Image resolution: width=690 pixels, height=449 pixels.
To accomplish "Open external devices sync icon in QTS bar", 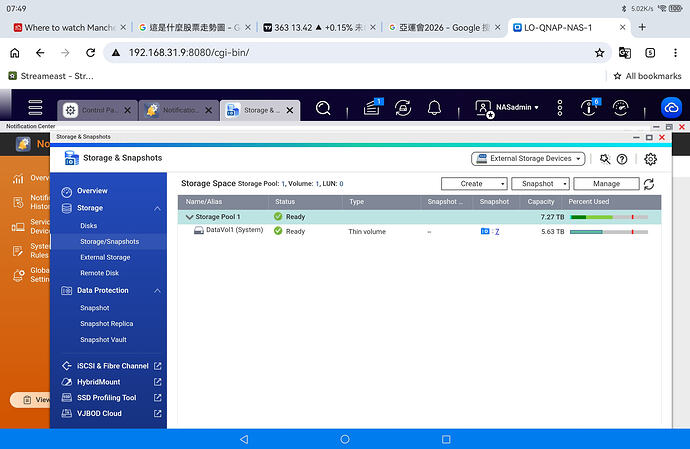I will [x=403, y=108].
